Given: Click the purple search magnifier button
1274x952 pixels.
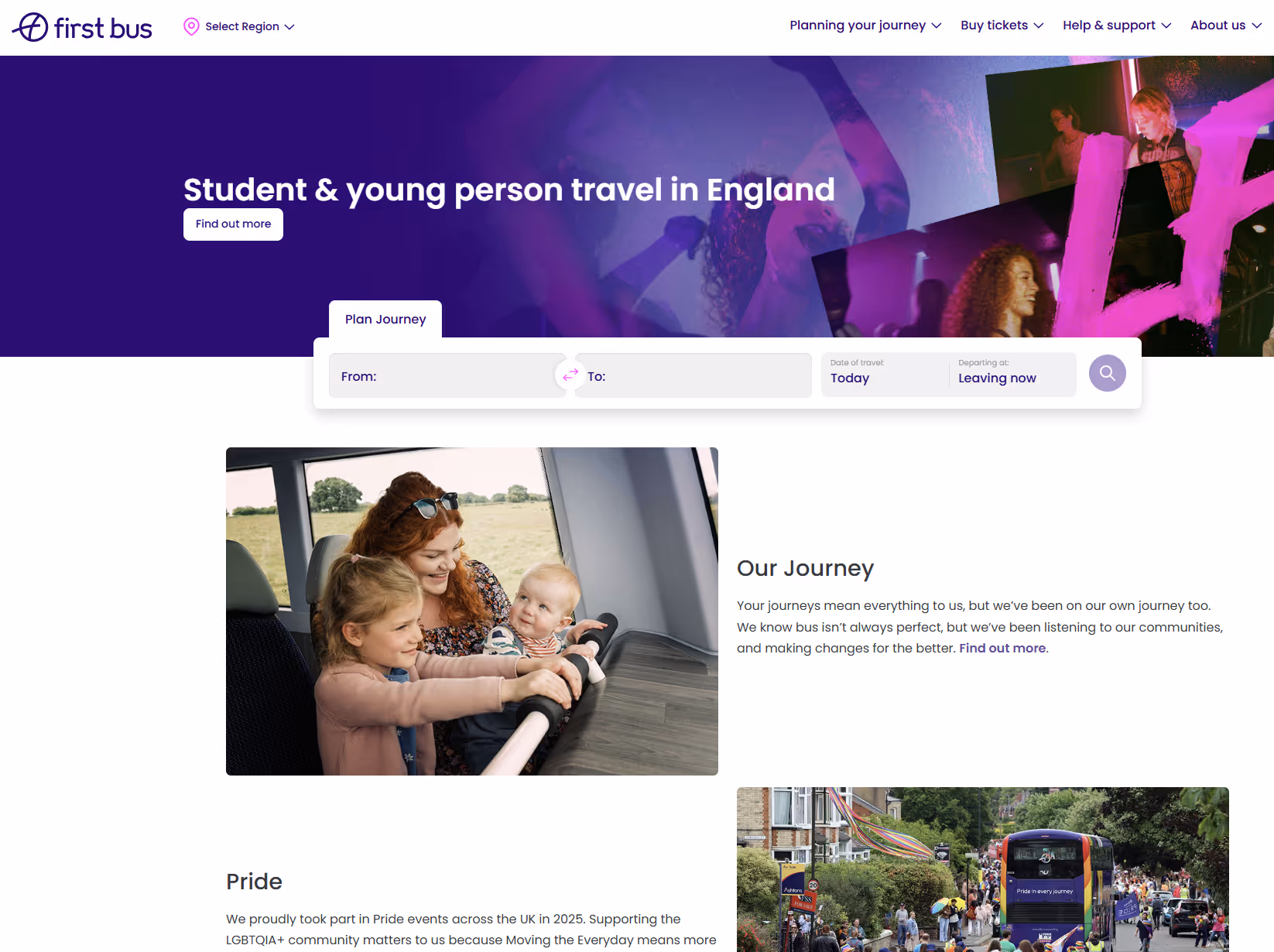Looking at the screenshot, I should coord(1107,373).
